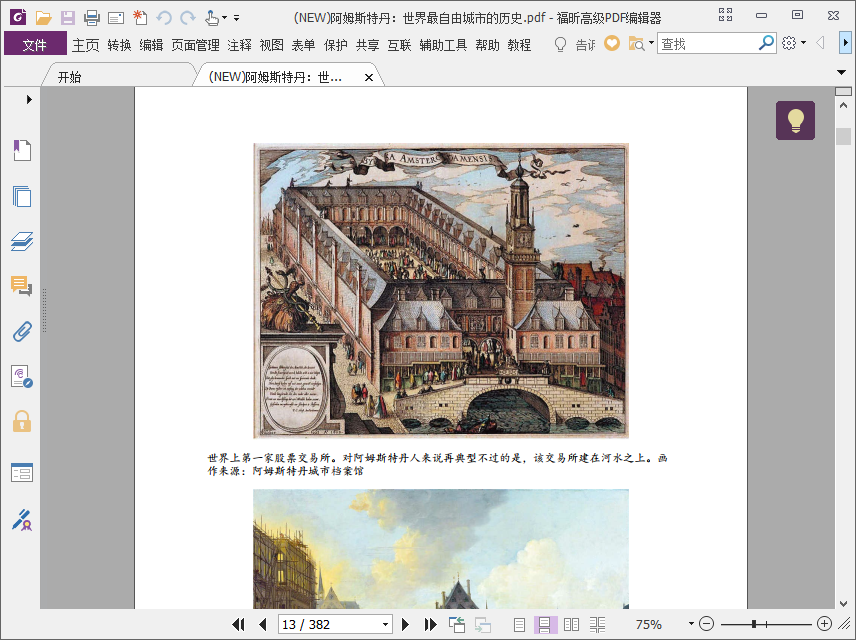Open the search settings gear
856x640 pixels.
(789, 43)
